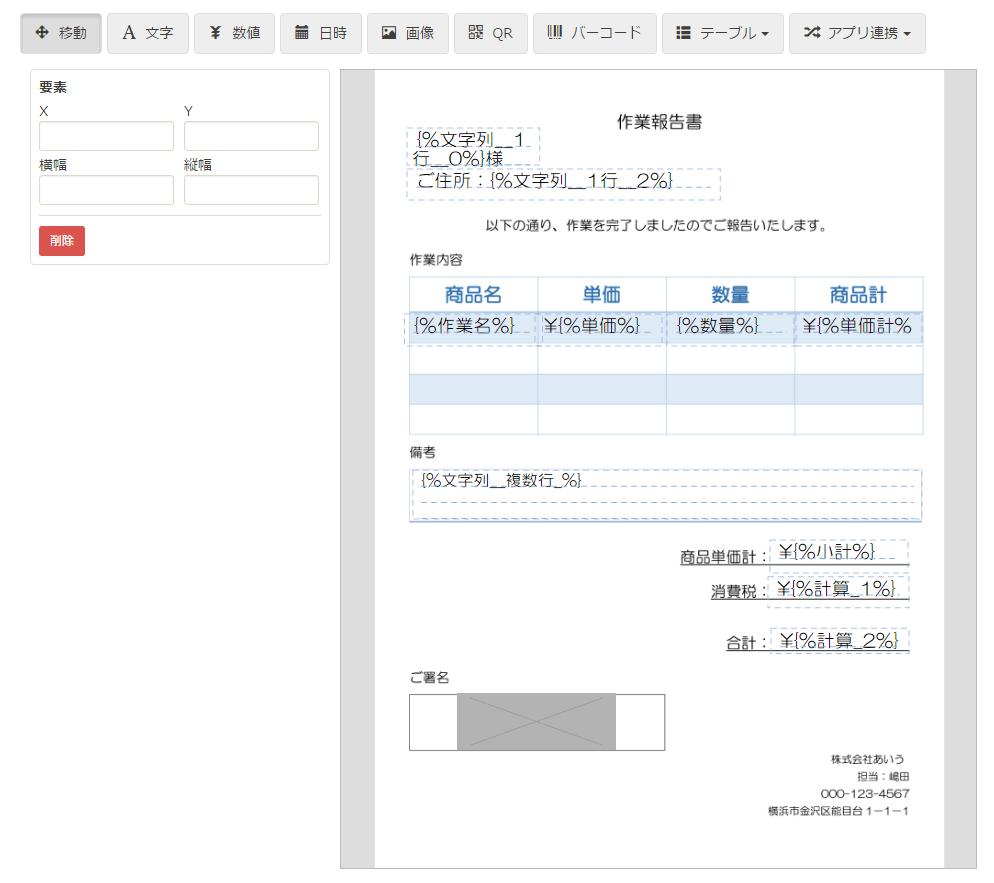Focus the 横幅 width input
This screenshot has height=883, width=994.
click(106, 190)
